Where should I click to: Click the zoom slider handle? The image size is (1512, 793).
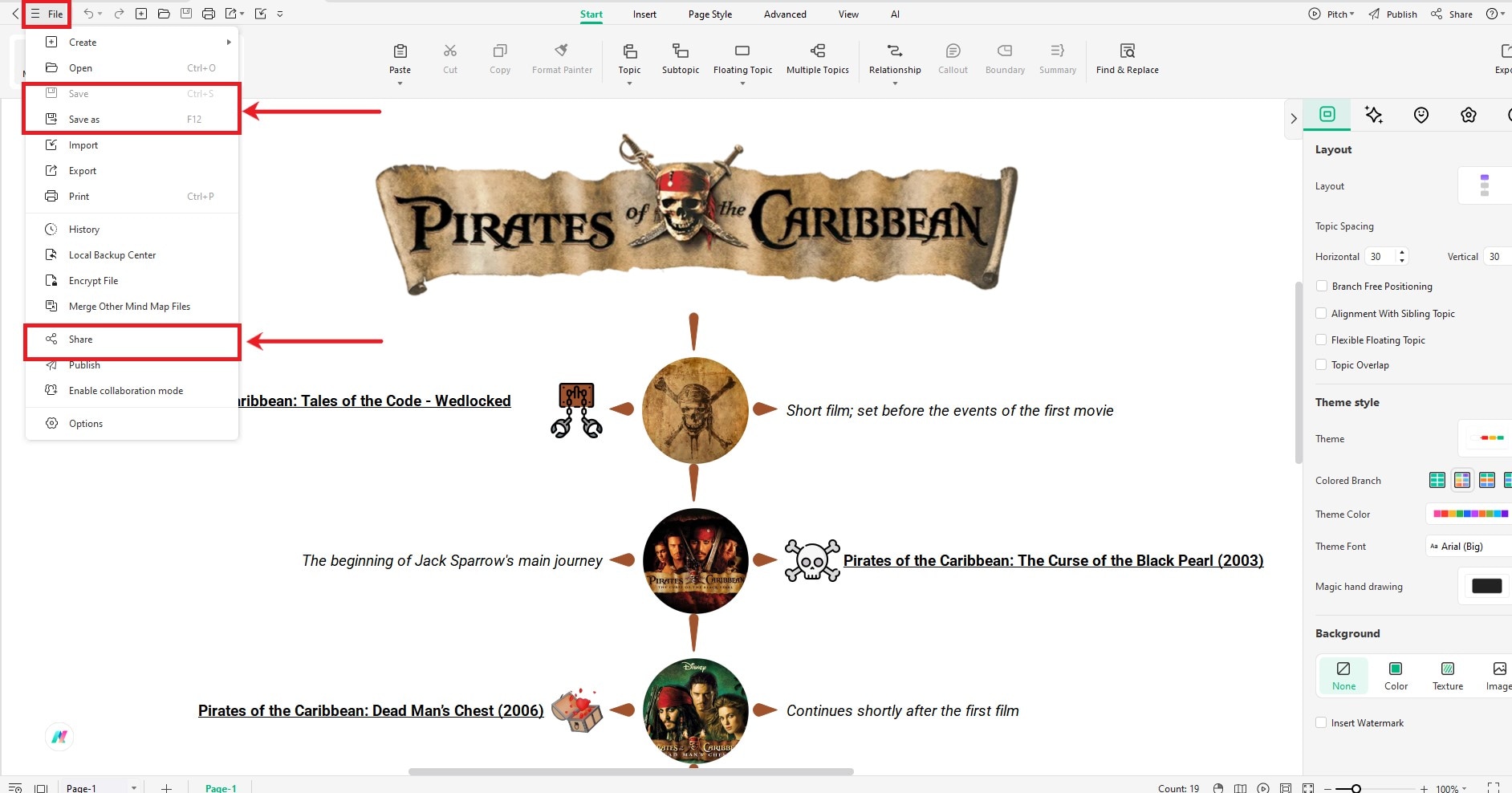(1356, 789)
